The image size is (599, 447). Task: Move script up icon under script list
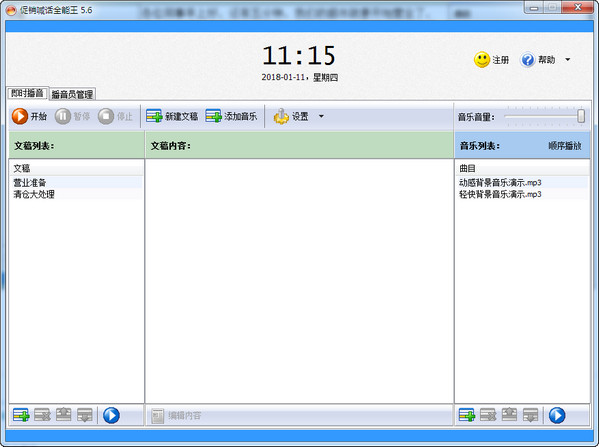[63, 415]
